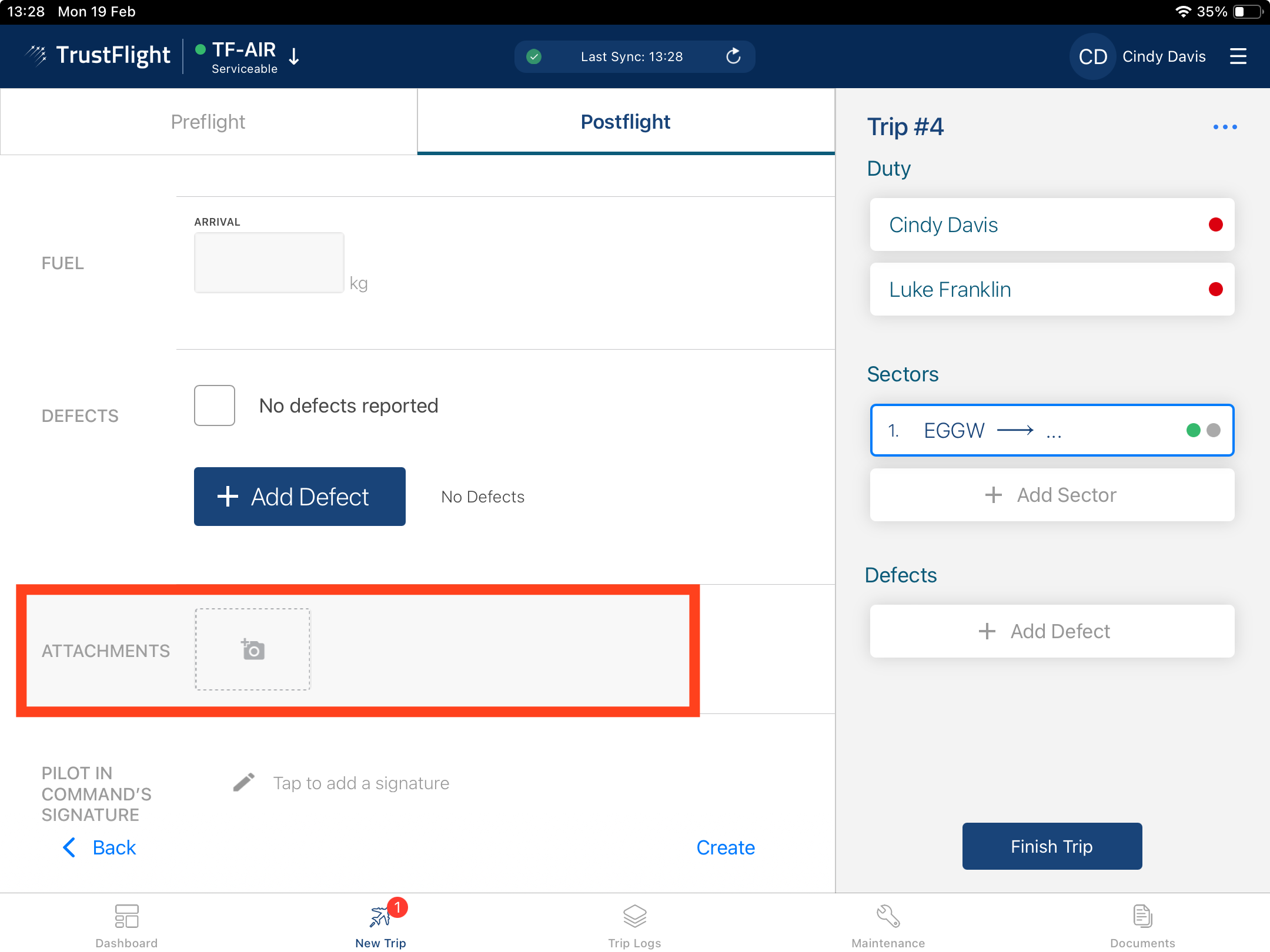This screenshot has height=952, width=1270.
Task: Open the Maintenance wrench icon
Action: pos(888,917)
